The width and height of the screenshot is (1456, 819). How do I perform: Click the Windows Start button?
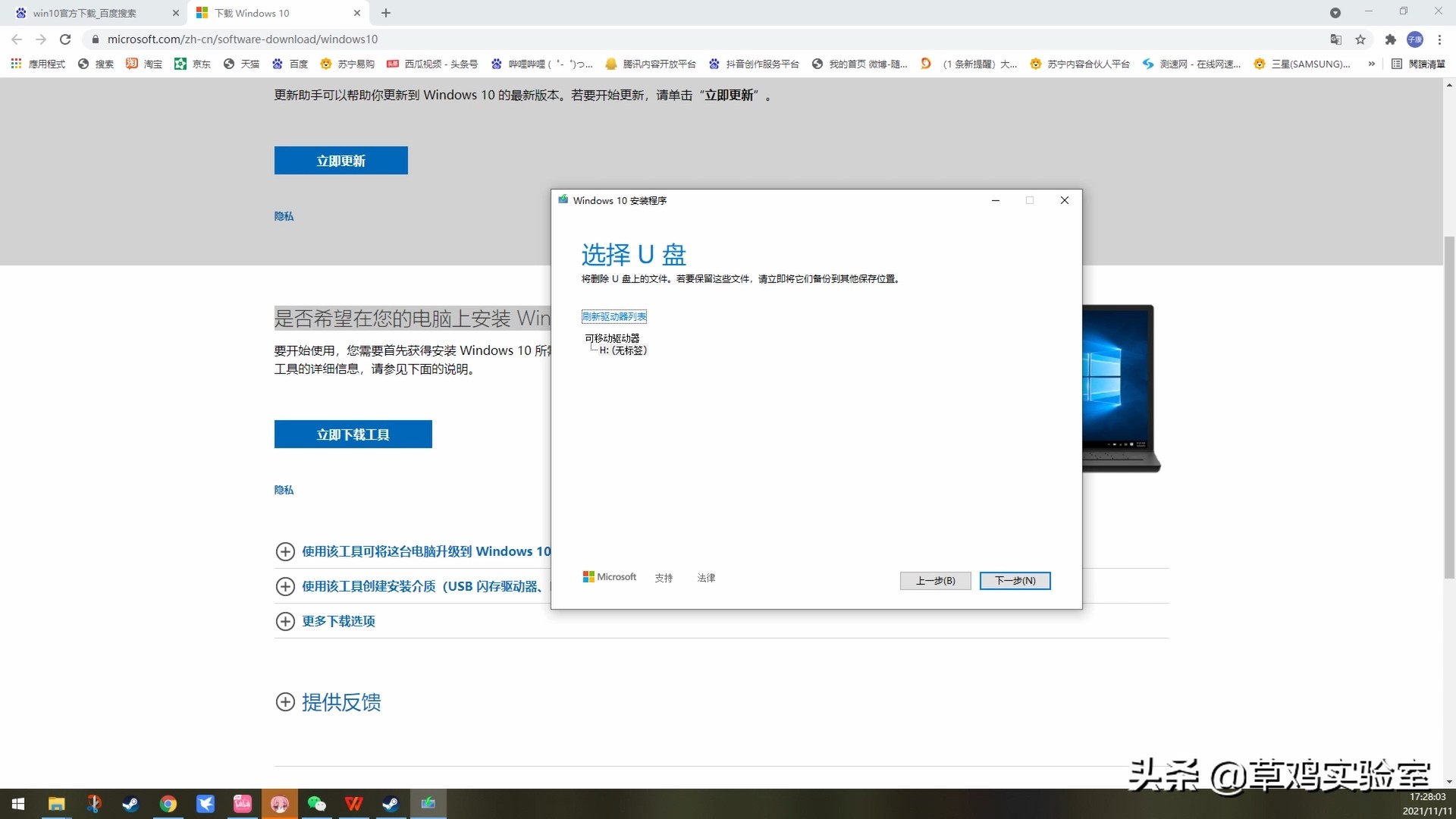tap(17, 803)
